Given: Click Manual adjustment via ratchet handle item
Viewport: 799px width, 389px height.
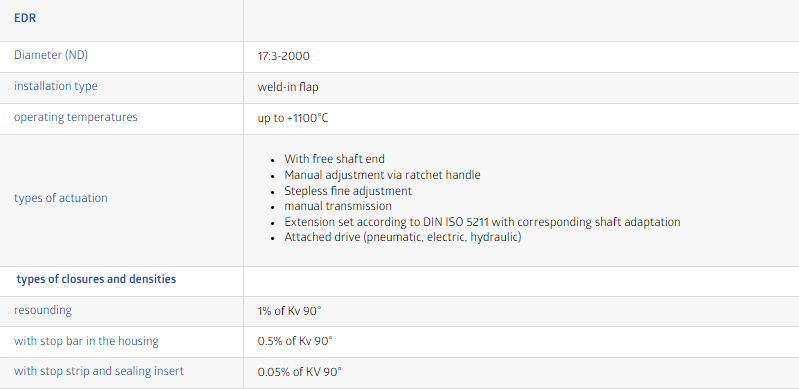Looking at the screenshot, I should click(x=382, y=175).
